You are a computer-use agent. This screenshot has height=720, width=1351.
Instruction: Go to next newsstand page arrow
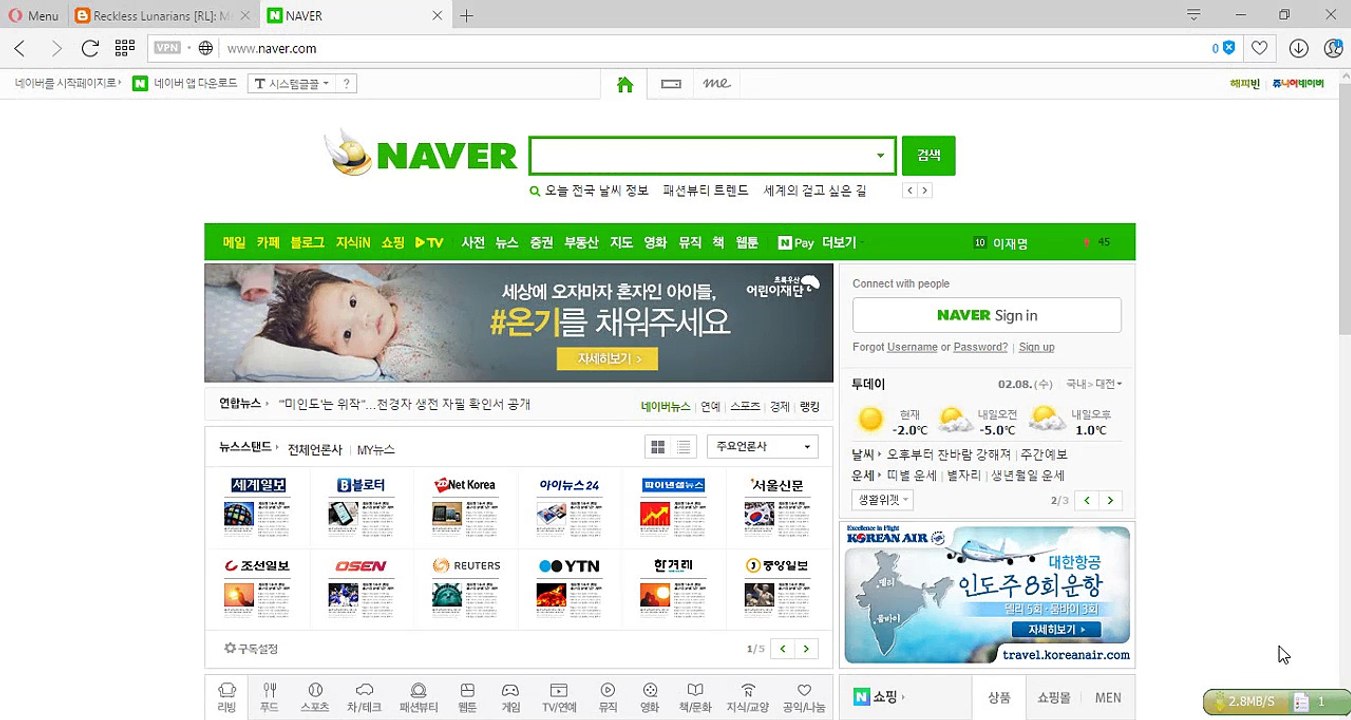click(806, 649)
